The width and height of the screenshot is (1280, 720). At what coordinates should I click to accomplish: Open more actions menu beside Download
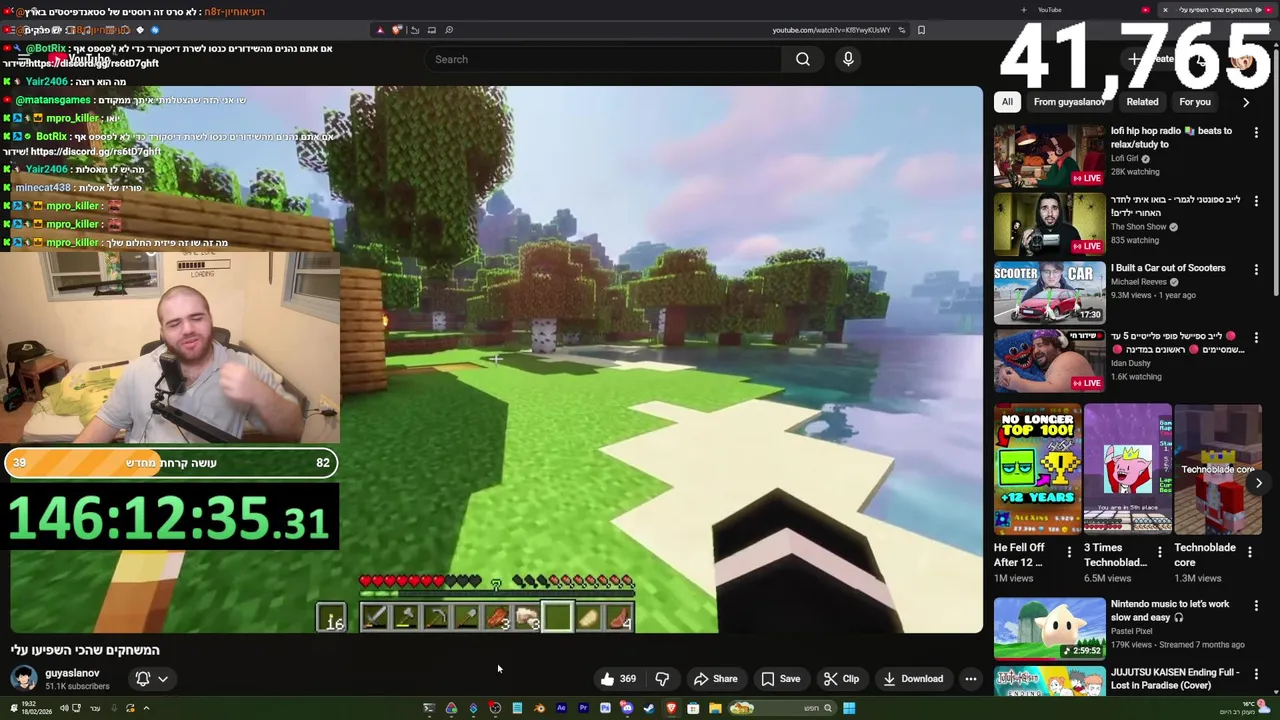click(x=970, y=679)
